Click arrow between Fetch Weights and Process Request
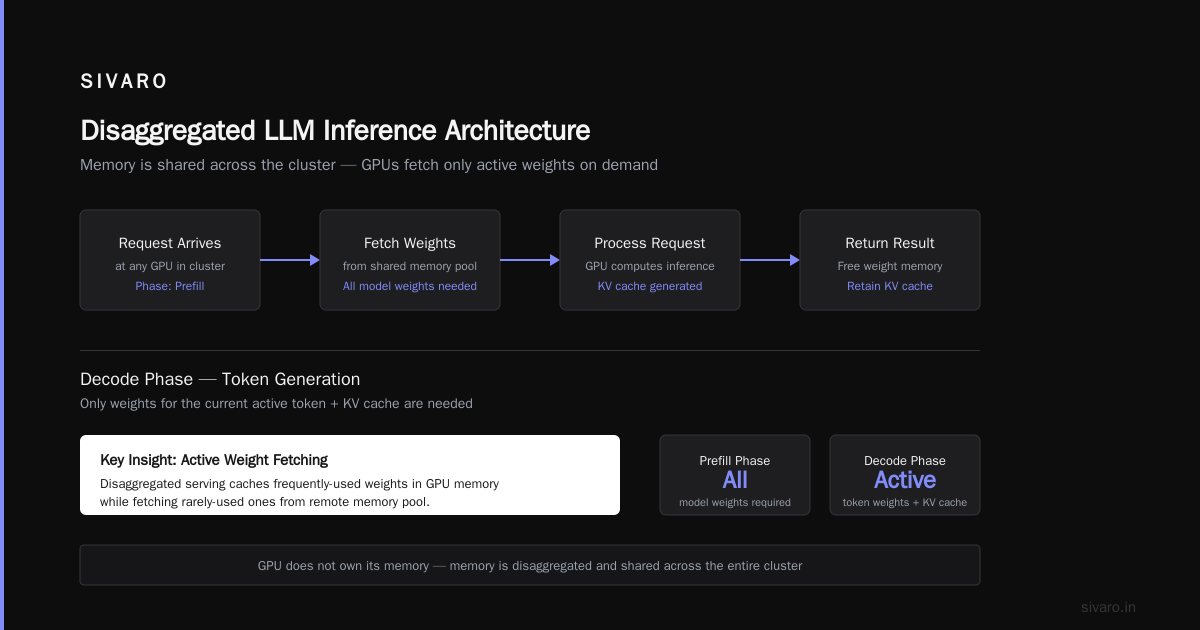This screenshot has width=1200, height=630. (530, 260)
